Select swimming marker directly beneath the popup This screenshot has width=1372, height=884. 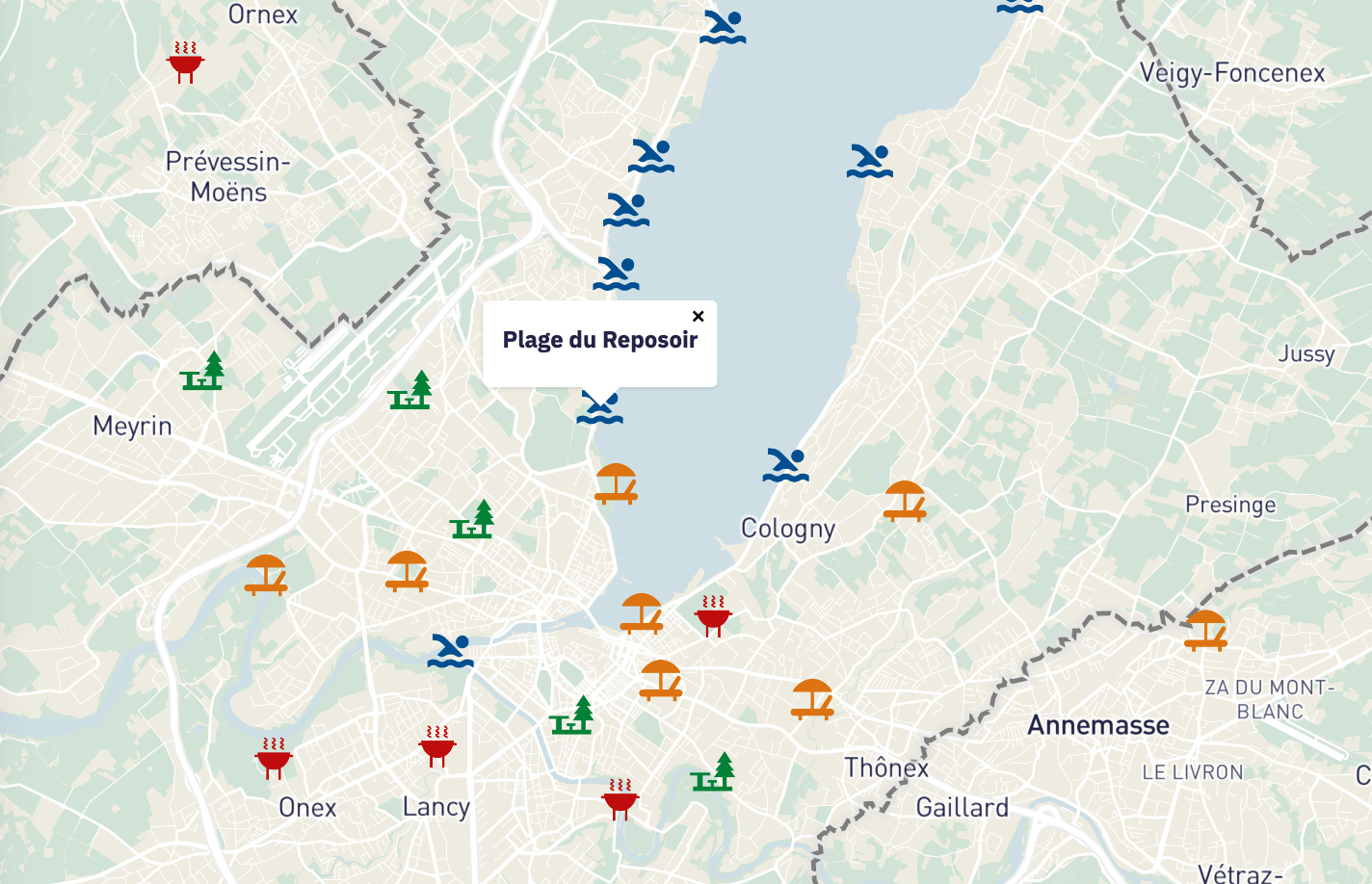tap(599, 407)
